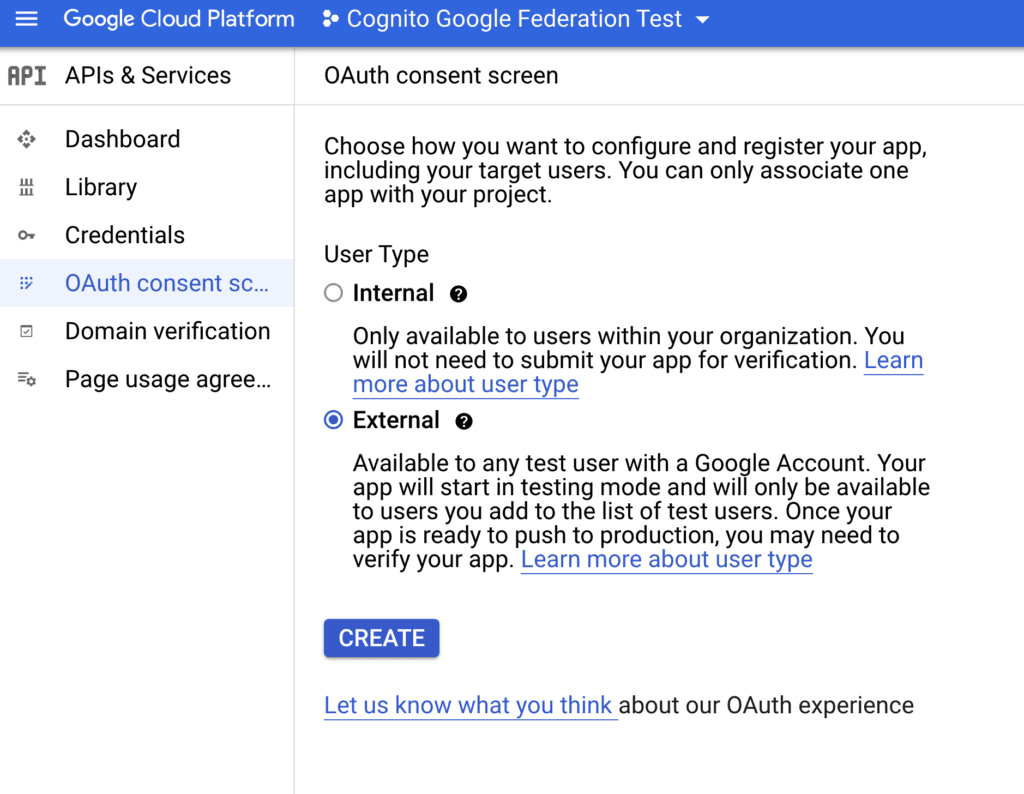Select OAuth consent screen in sidebar
This screenshot has height=794, width=1024.
click(147, 283)
